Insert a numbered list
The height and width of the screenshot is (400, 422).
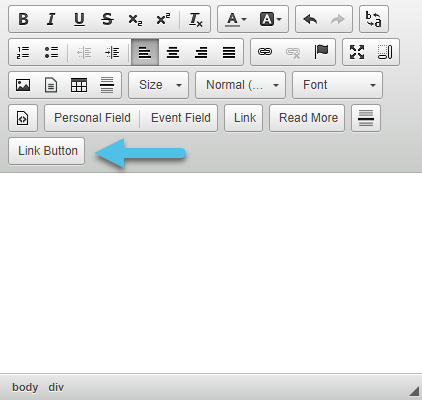[23, 52]
